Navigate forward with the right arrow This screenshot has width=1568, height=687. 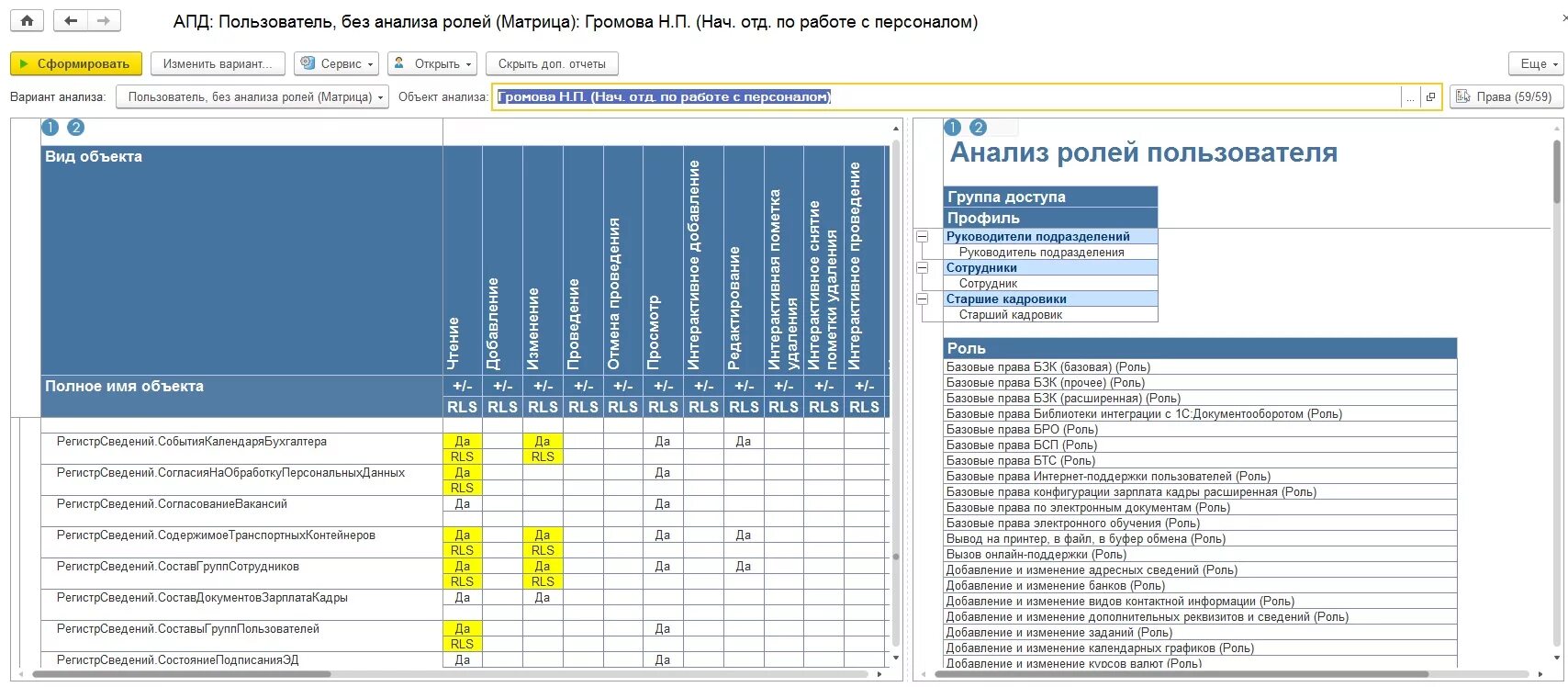point(104,21)
